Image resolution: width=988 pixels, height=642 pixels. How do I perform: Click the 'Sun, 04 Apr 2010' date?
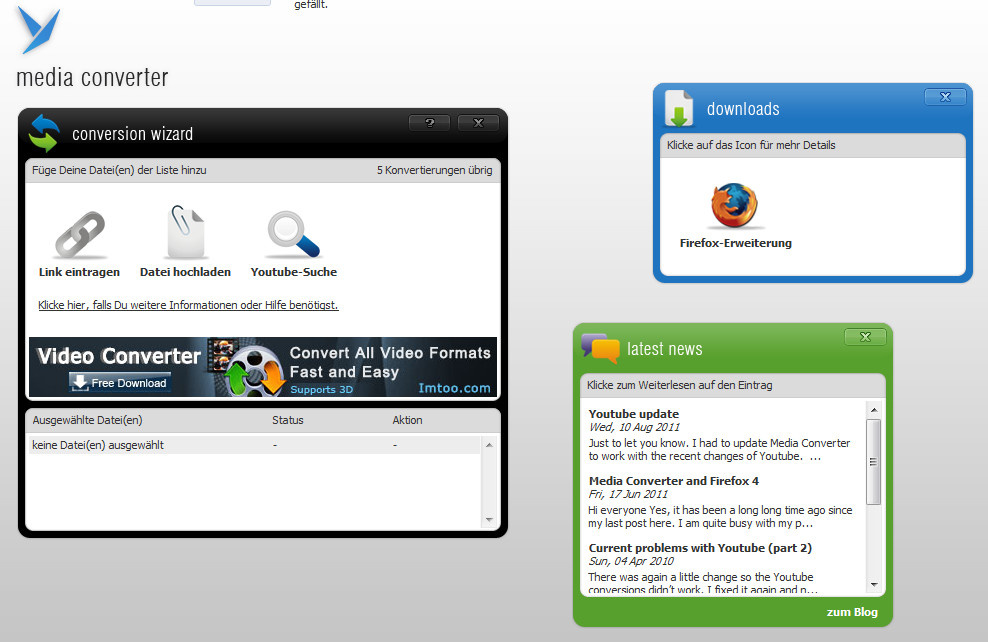631,561
